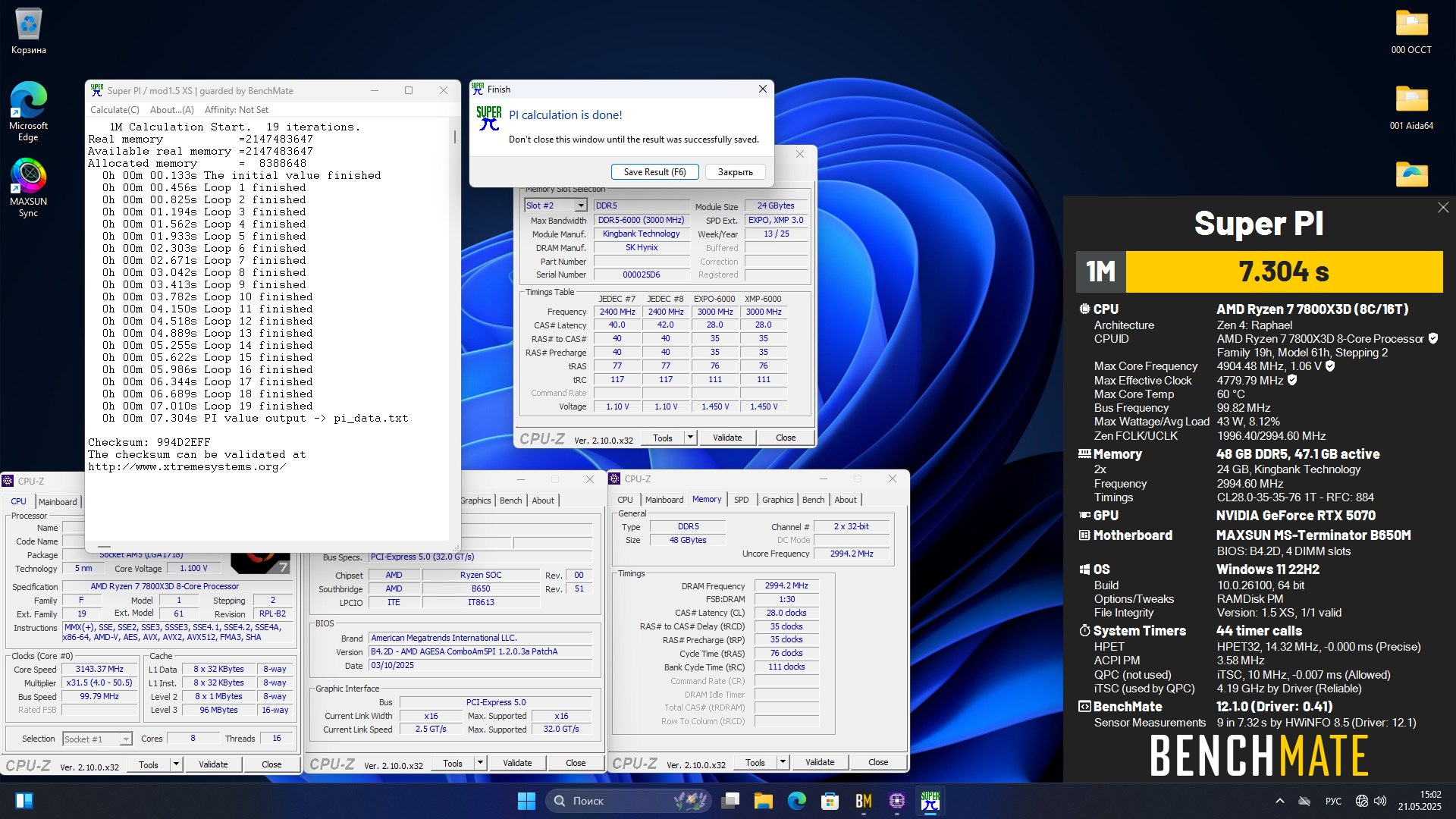Click the Закрыть button in Finish dialog
Viewport: 1456px width, 819px height.
(736, 172)
